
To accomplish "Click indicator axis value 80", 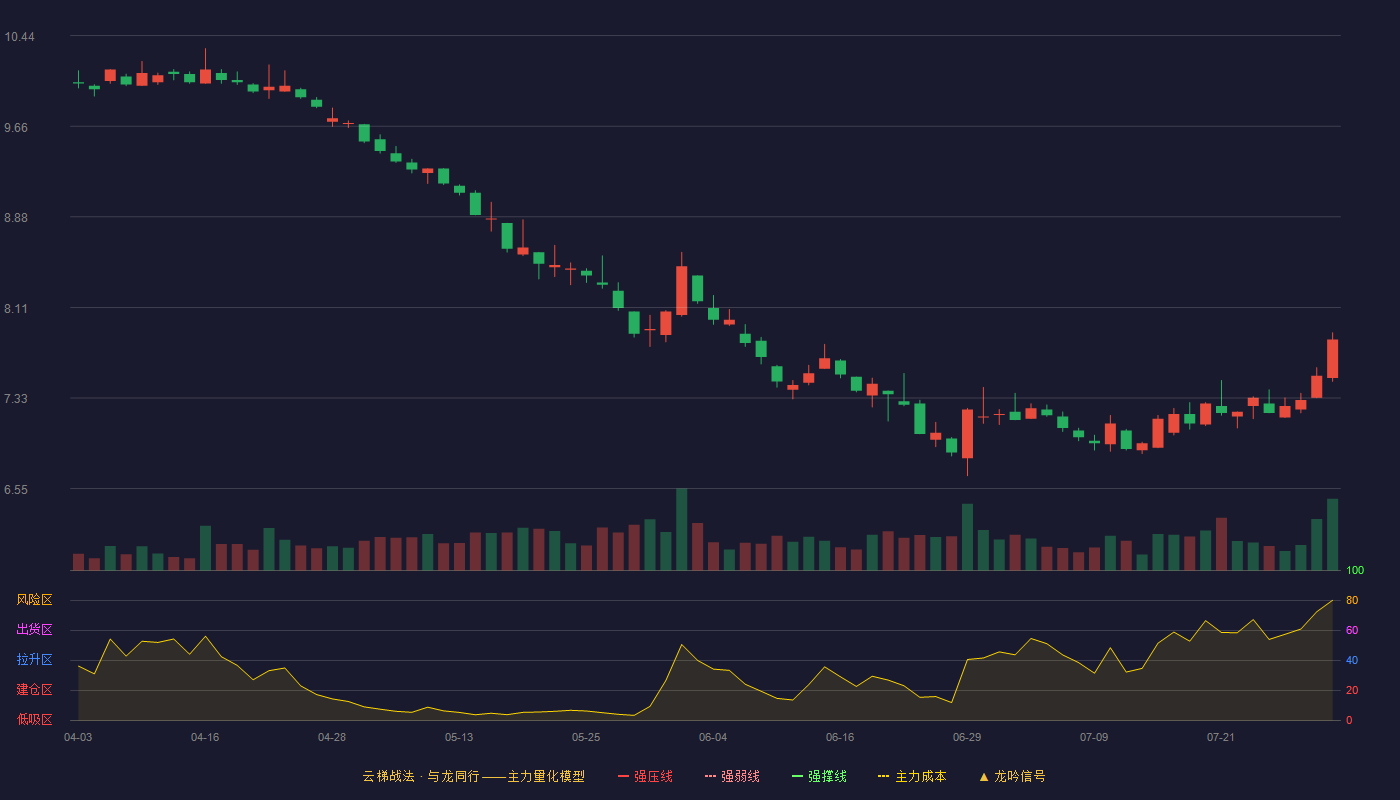I will pyautogui.click(x=1352, y=600).
